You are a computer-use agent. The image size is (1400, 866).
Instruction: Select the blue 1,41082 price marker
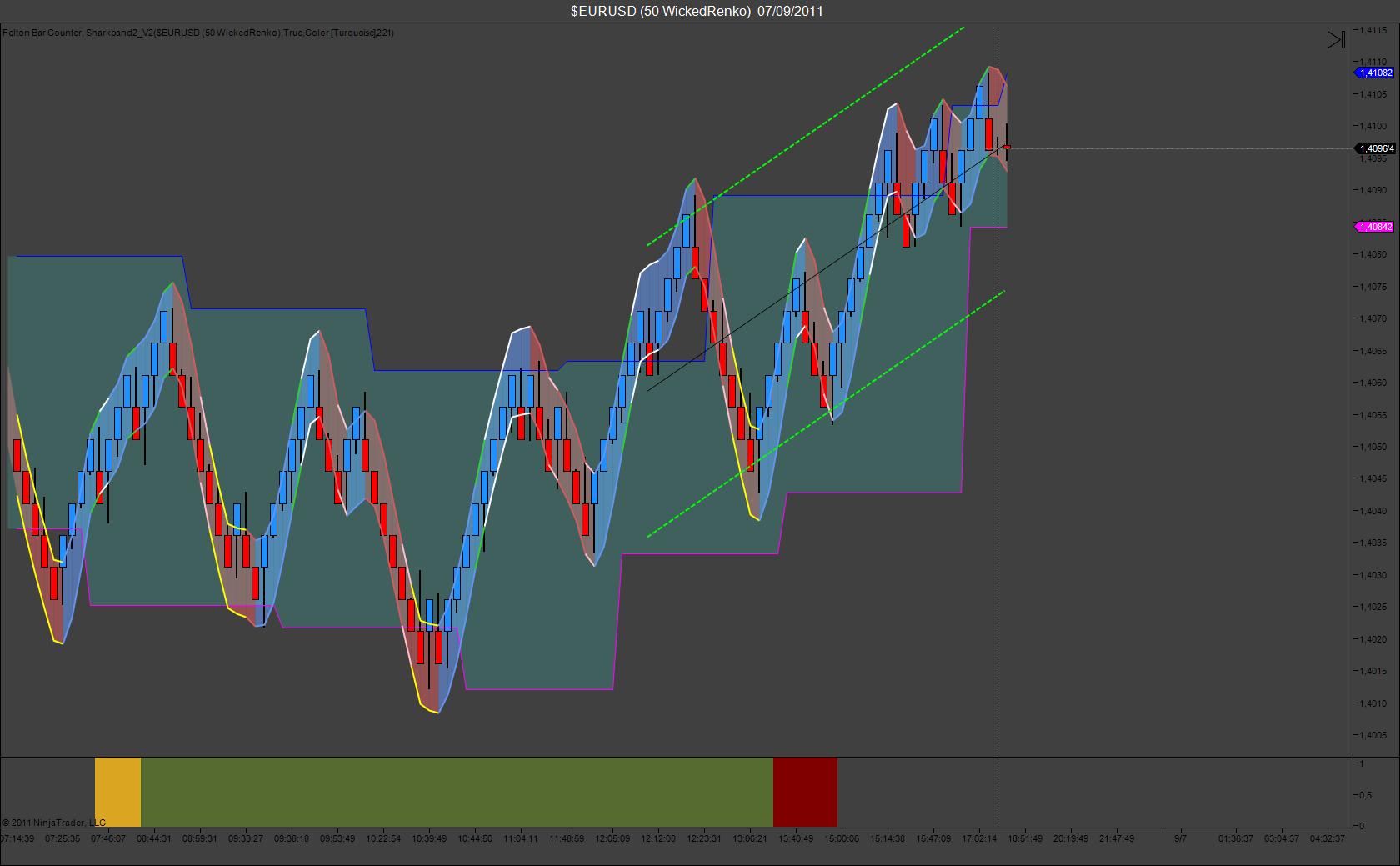click(1375, 73)
